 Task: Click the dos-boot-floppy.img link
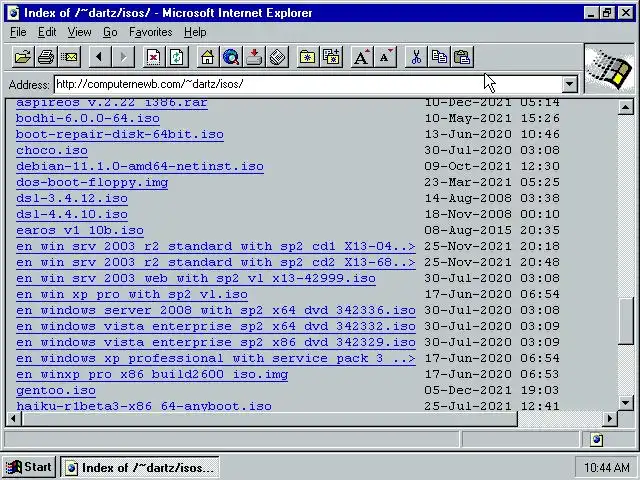(92, 182)
